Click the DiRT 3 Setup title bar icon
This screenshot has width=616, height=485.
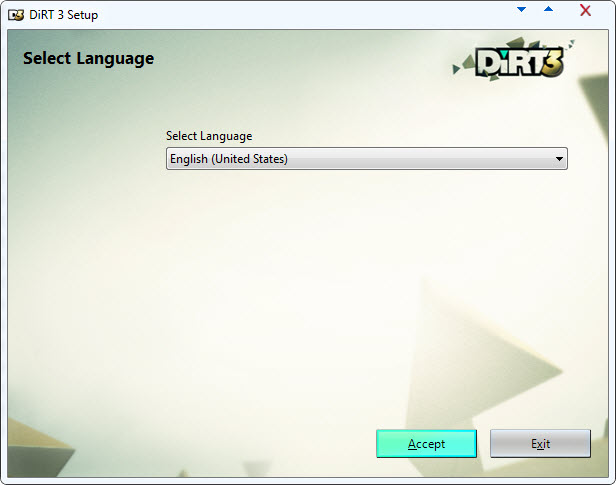click(x=16, y=15)
